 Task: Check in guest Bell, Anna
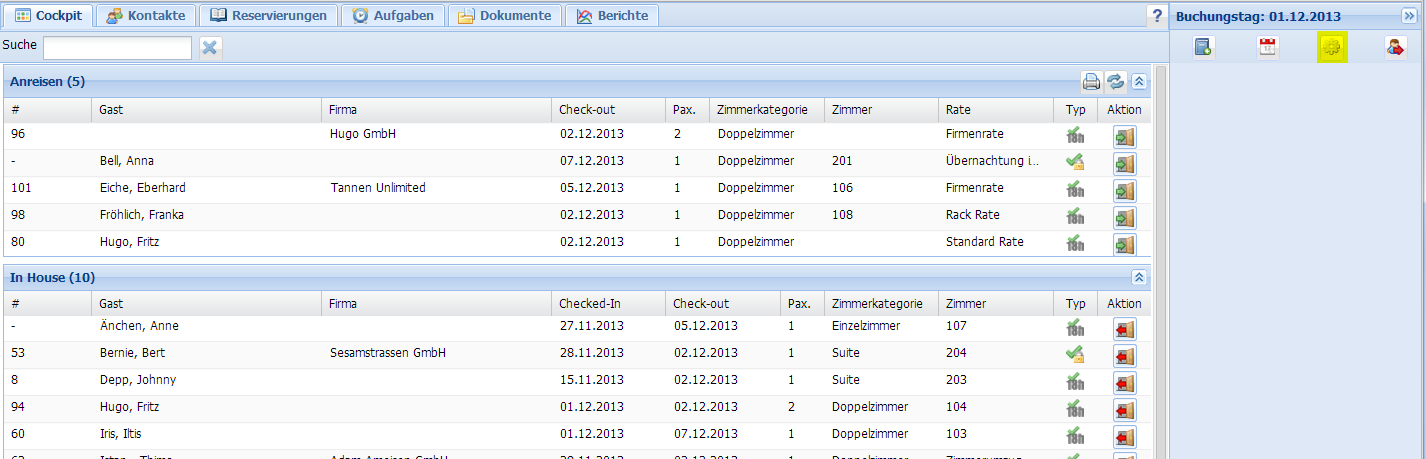pos(1125,164)
